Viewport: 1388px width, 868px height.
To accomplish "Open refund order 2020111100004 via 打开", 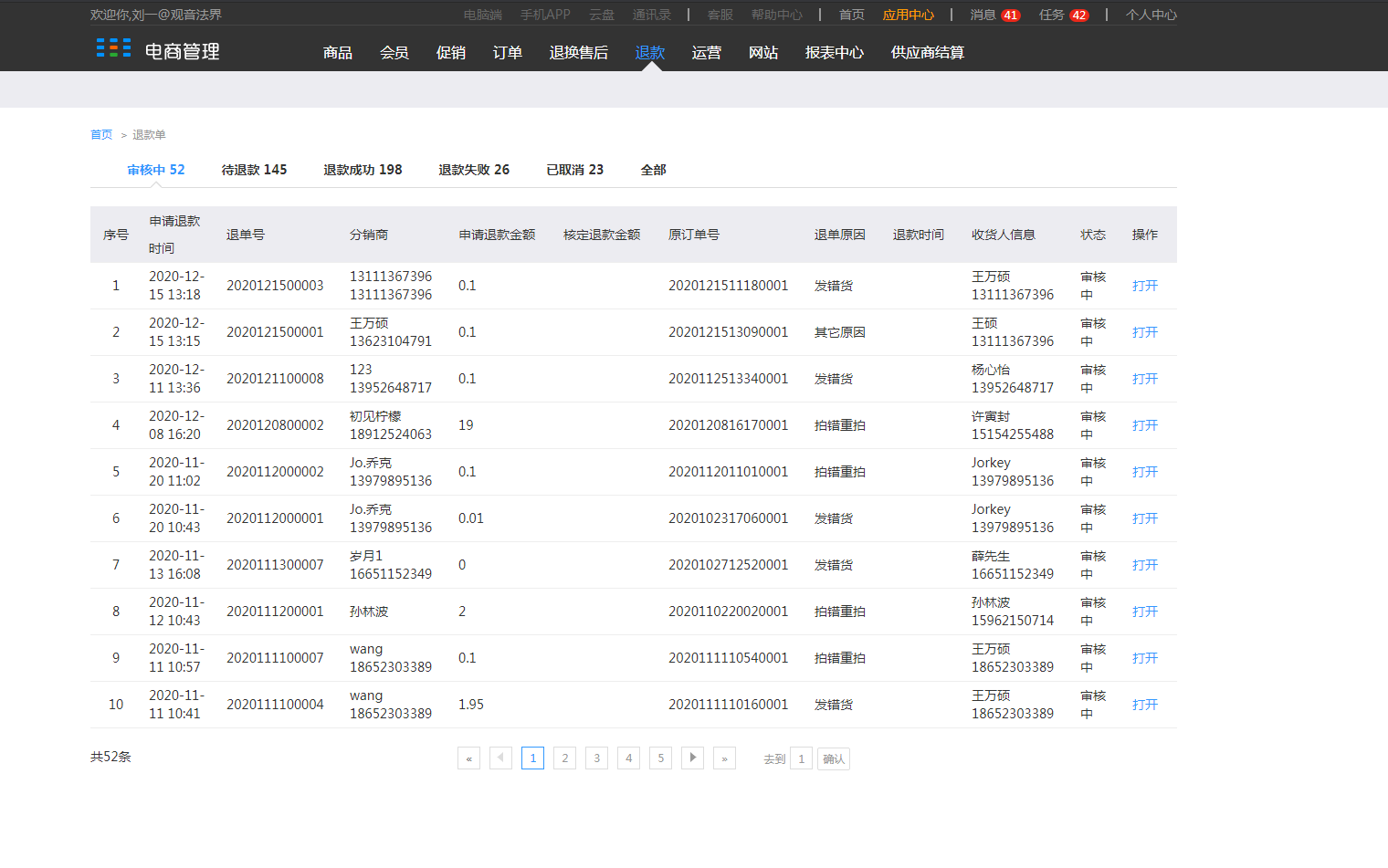I will pos(1145,705).
